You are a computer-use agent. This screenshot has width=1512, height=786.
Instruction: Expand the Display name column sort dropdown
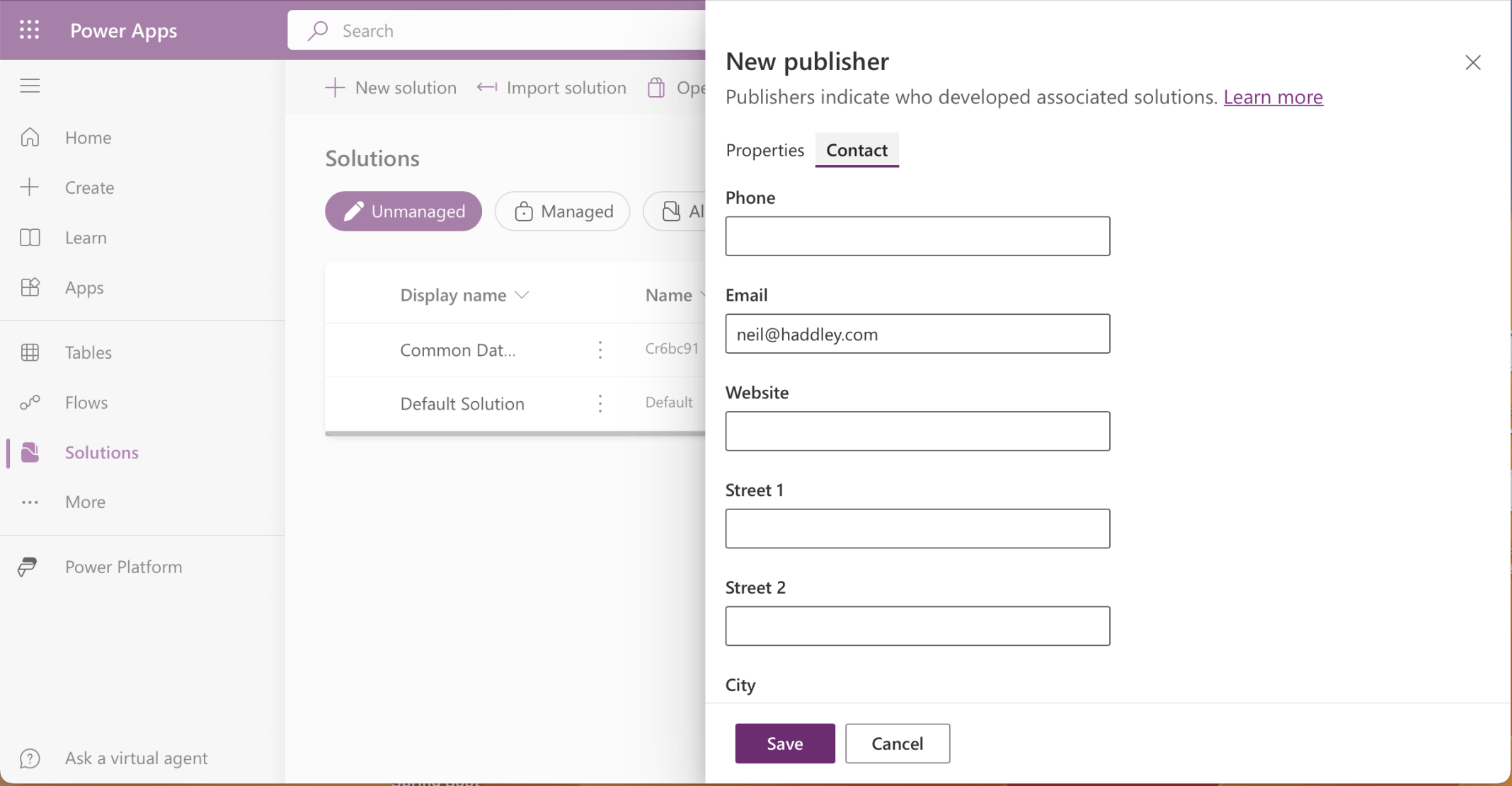(x=522, y=295)
